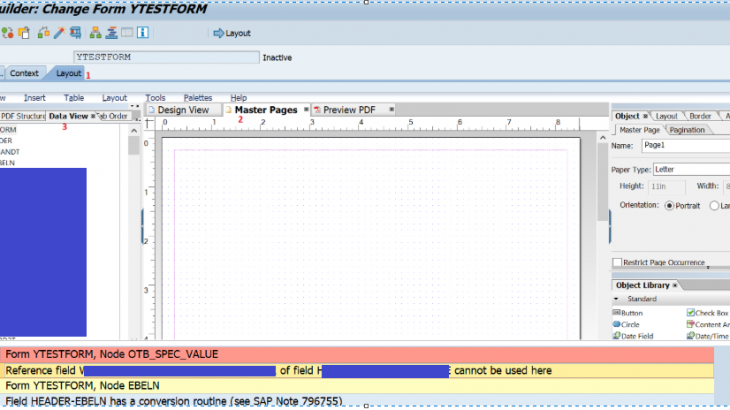The width and height of the screenshot is (730, 410).
Task: Select the Layout tab beside Context
Action: pos(68,73)
